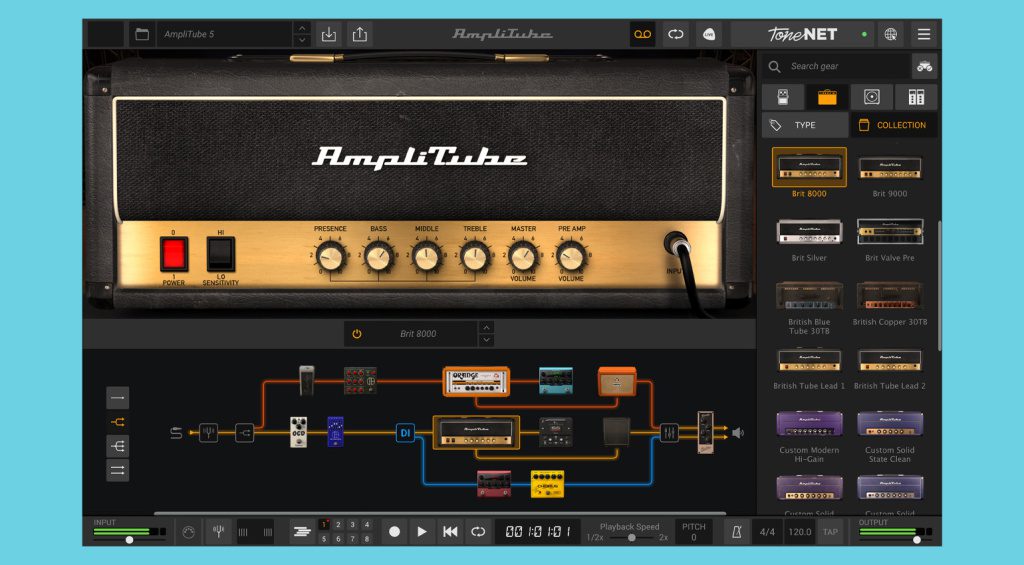
Task: Open the recorder tape icon
Action: pos(643,34)
